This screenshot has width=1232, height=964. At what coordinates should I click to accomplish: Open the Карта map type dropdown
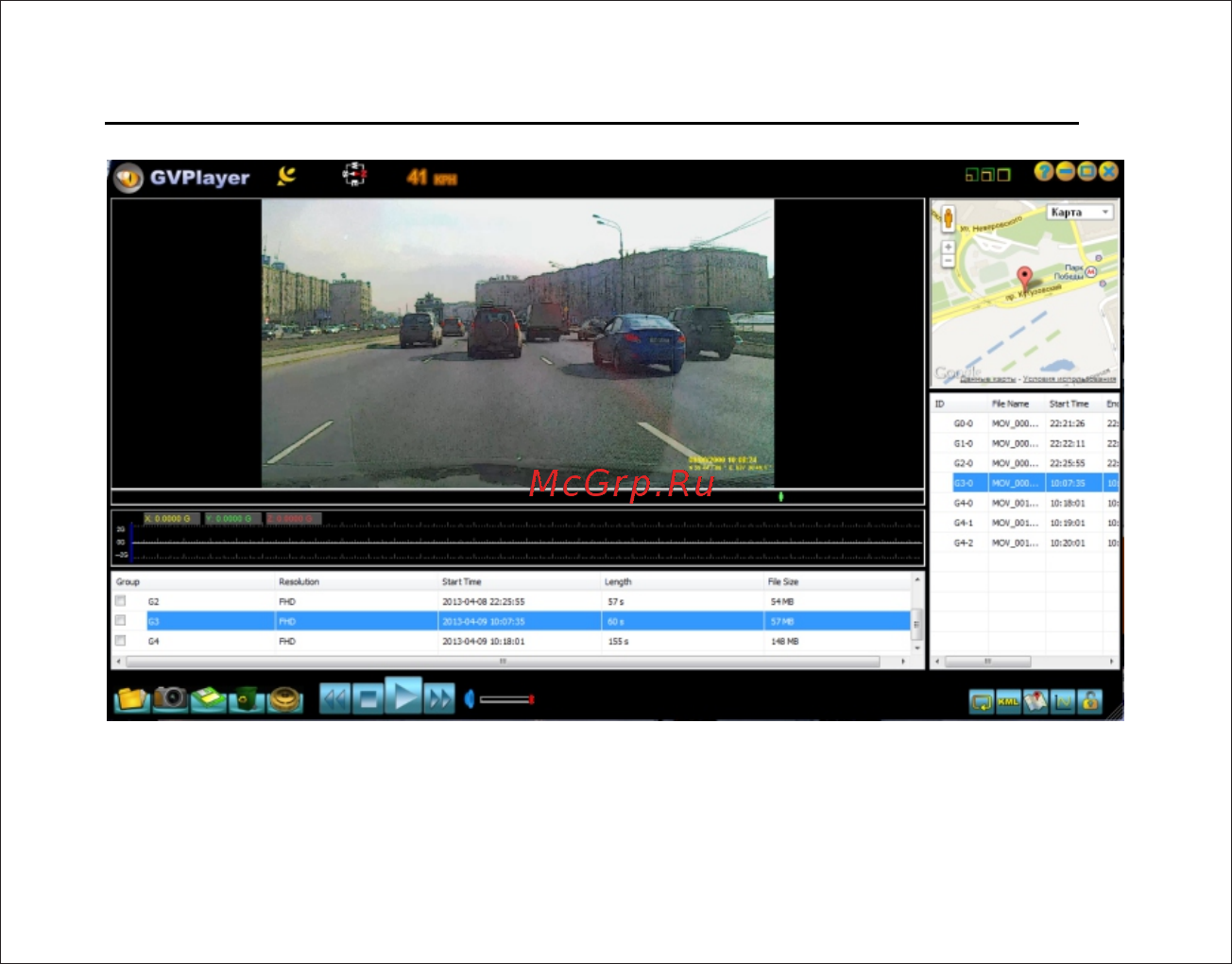[x=1080, y=213]
